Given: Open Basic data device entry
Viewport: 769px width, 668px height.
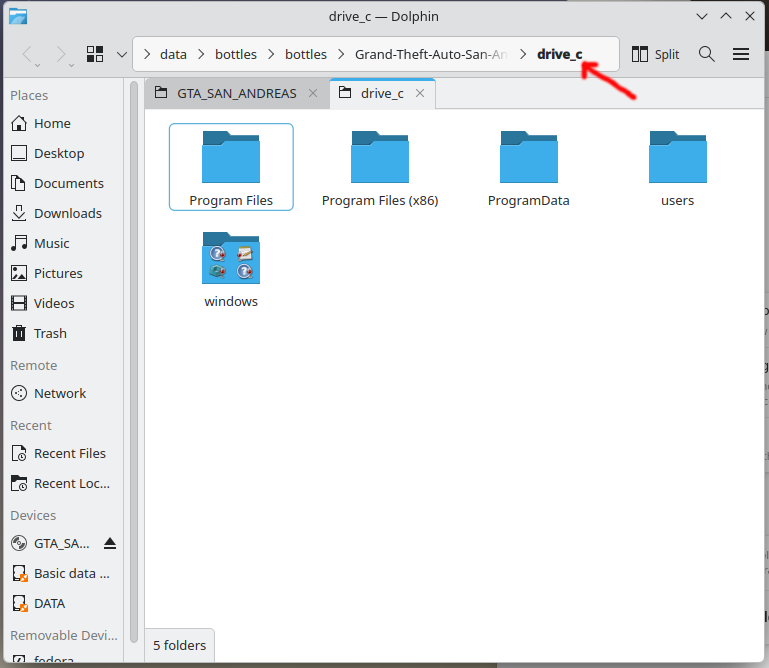Looking at the screenshot, I should [x=64, y=573].
